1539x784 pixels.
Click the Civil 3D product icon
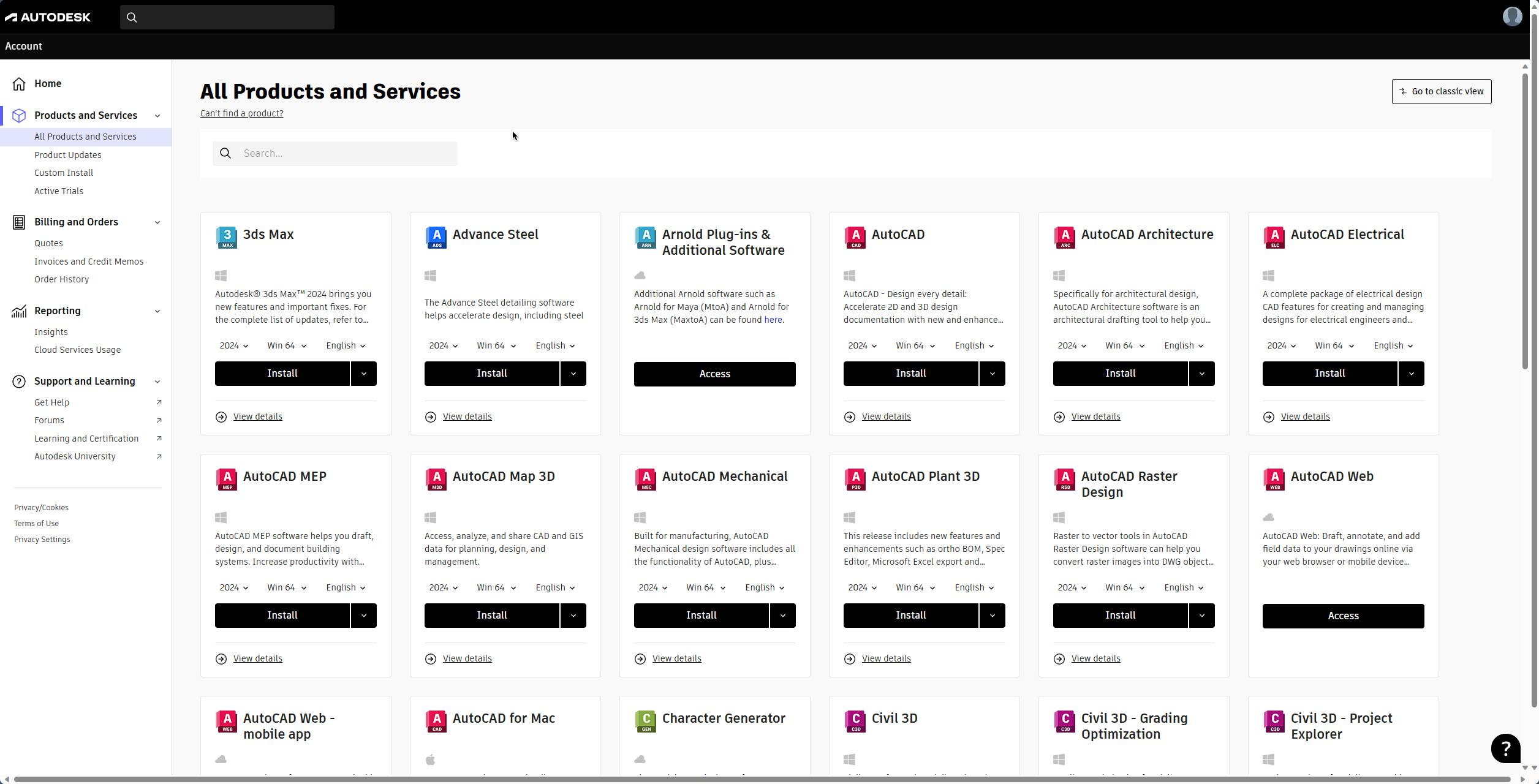855,721
